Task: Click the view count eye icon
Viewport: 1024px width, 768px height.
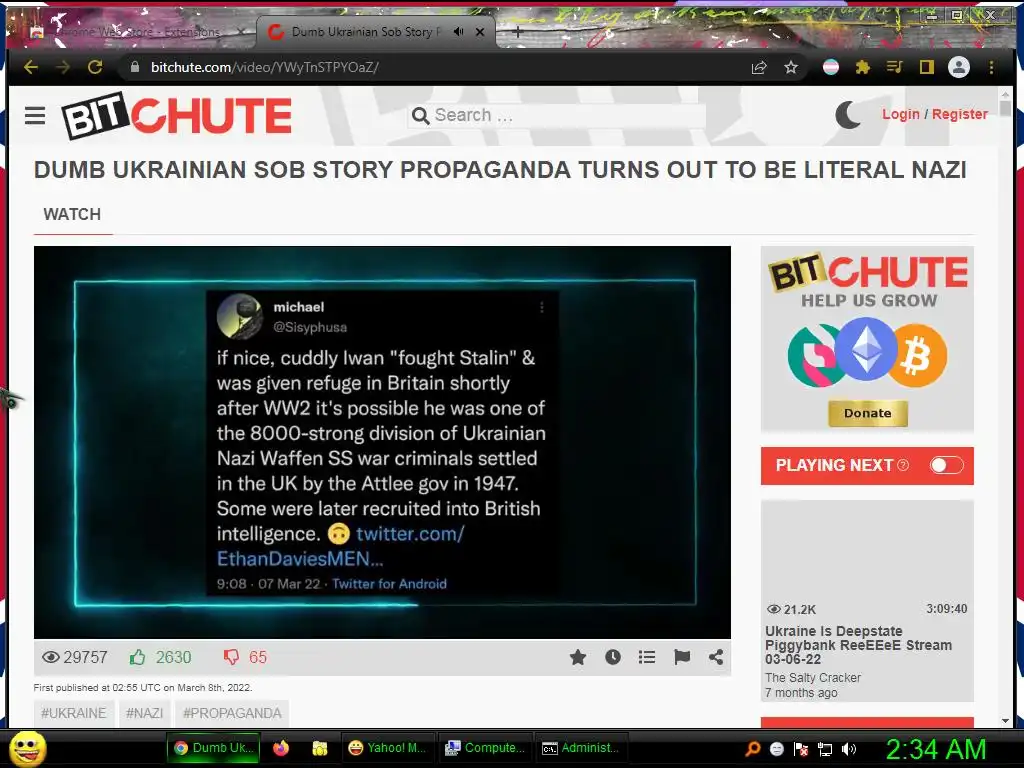Action: 50,657
